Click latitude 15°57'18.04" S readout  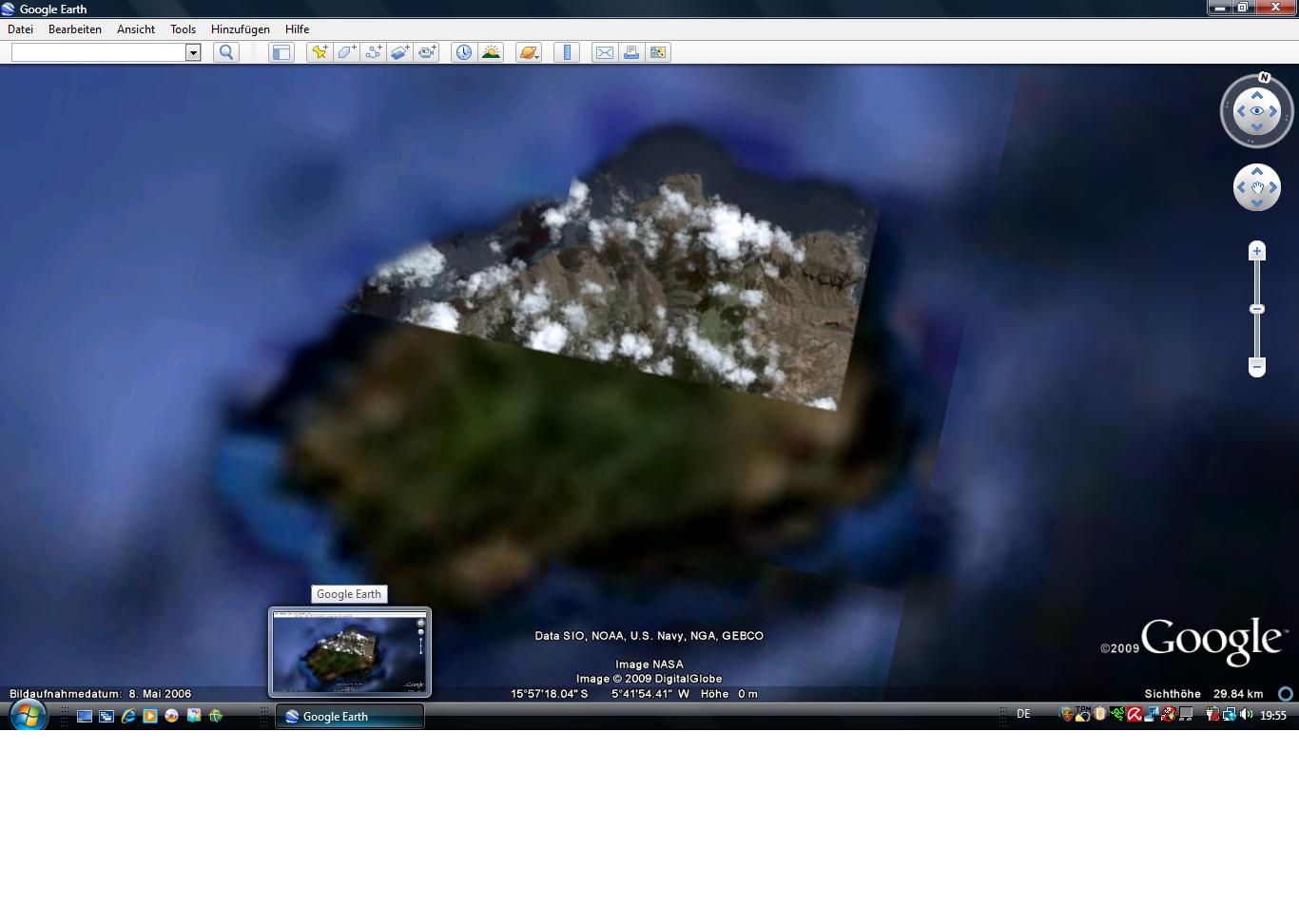(550, 694)
